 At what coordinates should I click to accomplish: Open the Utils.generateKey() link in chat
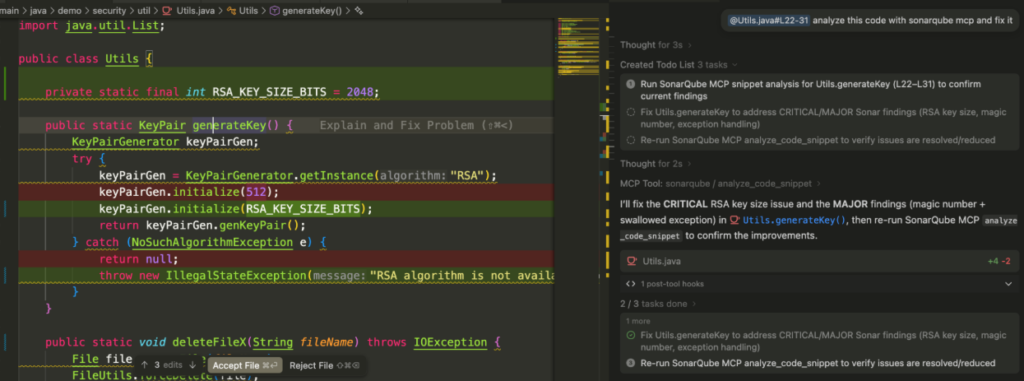pyautogui.click(x=794, y=220)
